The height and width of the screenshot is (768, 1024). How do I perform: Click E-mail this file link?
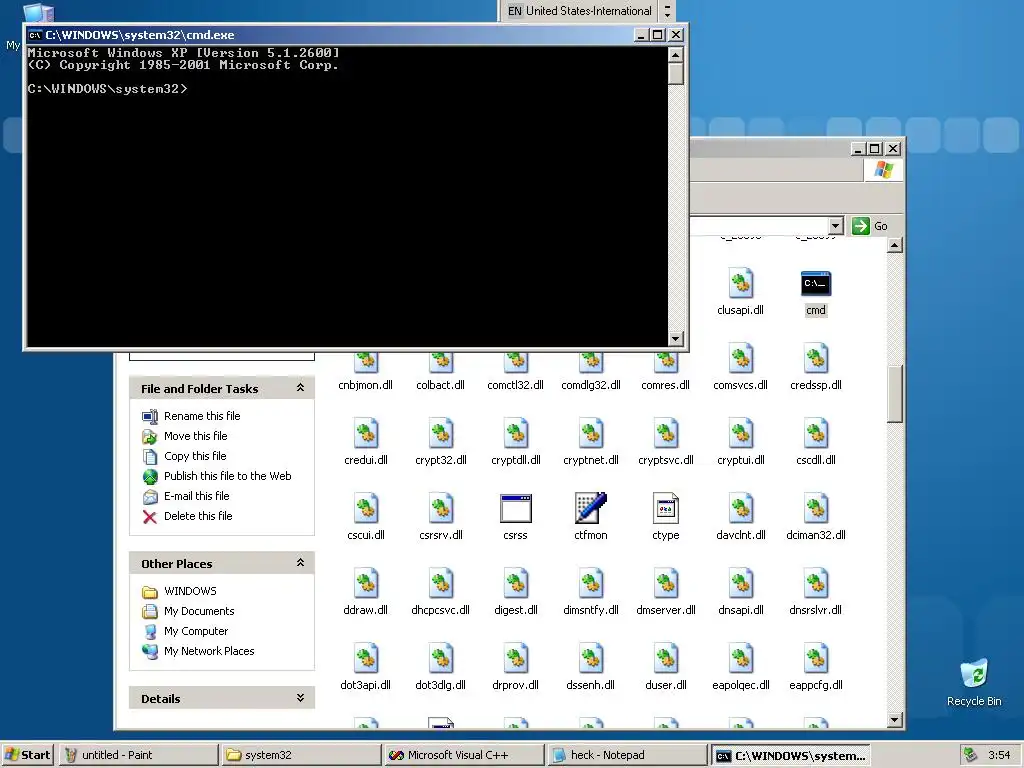[x=197, y=496]
